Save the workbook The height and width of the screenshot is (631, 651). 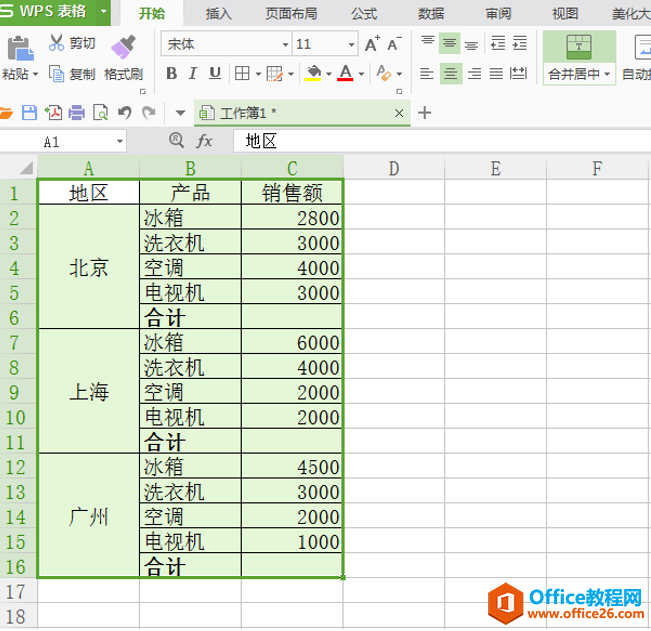(29, 113)
